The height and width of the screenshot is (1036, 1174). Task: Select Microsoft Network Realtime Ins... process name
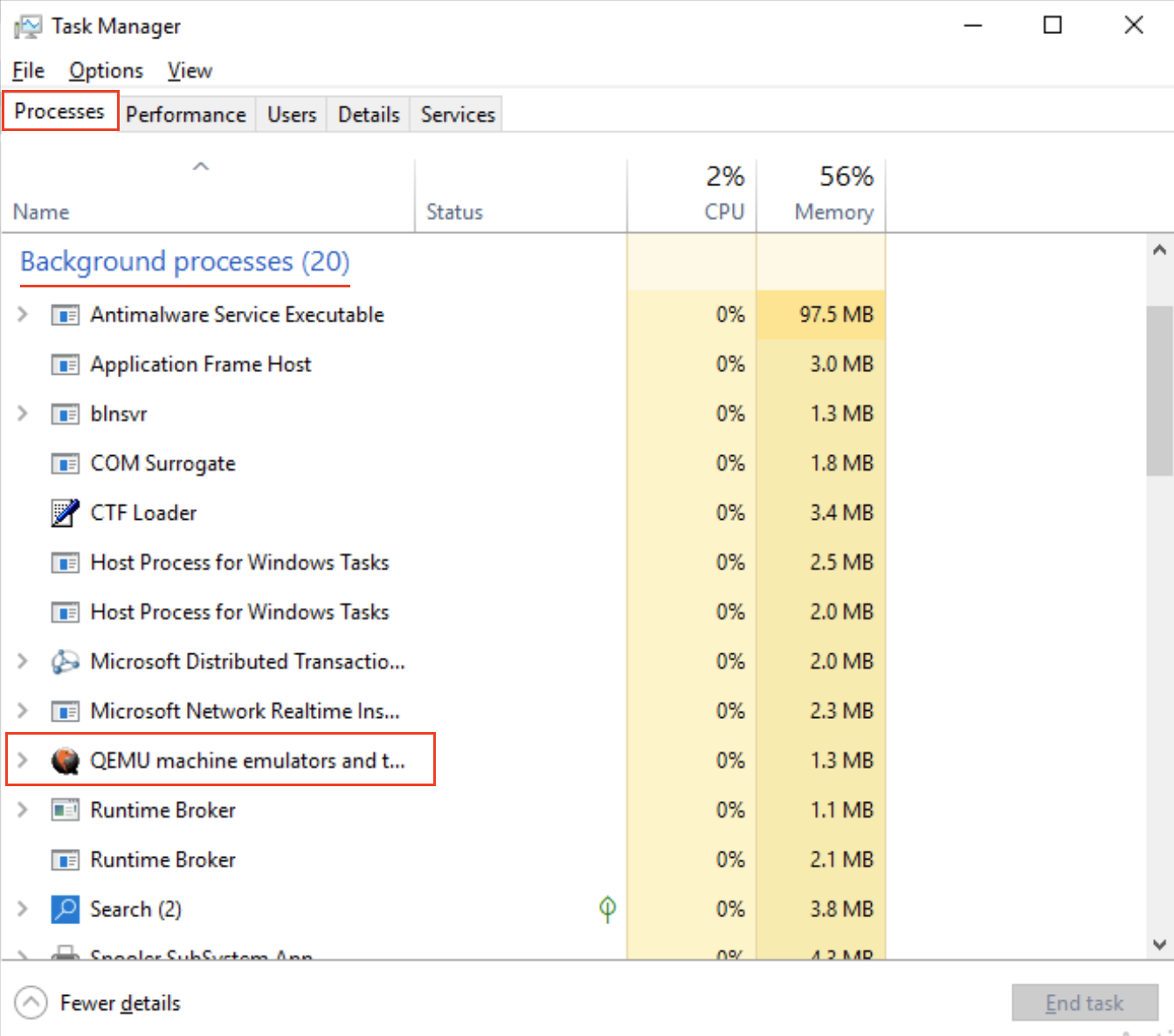pyautogui.click(x=245, y=712)
